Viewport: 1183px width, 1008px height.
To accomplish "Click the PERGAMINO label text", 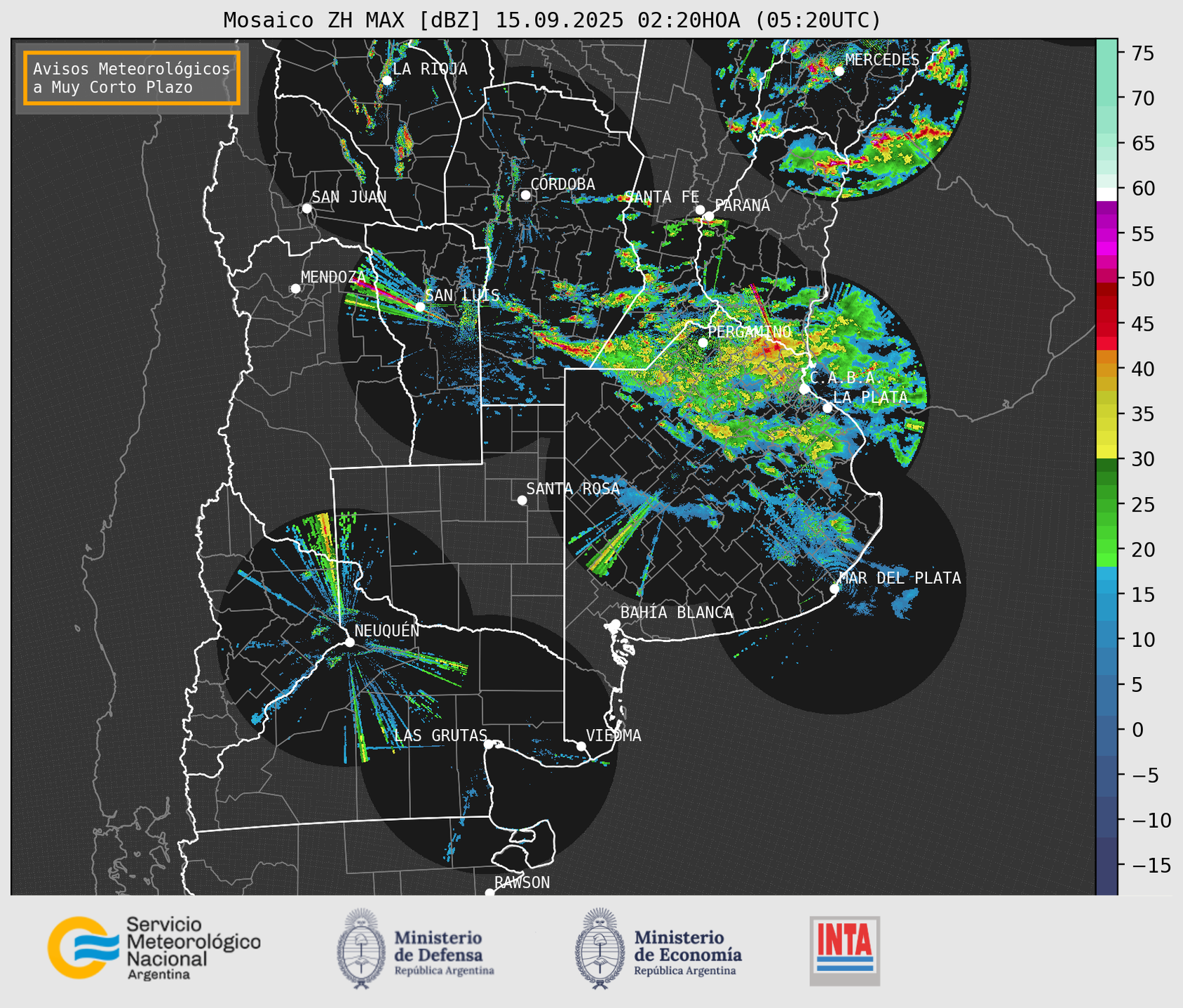I will (750, 332).
